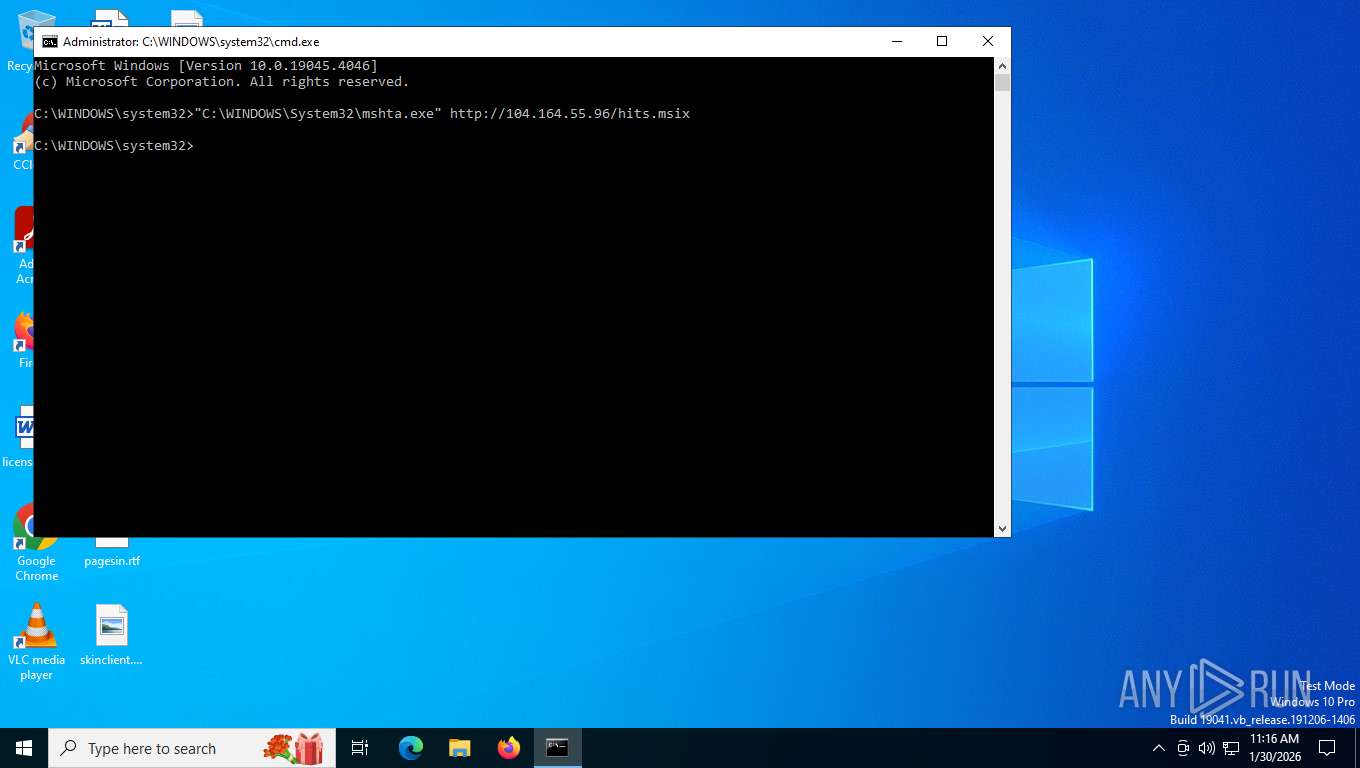Open the Action Center notifications icon

click(x=1327, y=748)
